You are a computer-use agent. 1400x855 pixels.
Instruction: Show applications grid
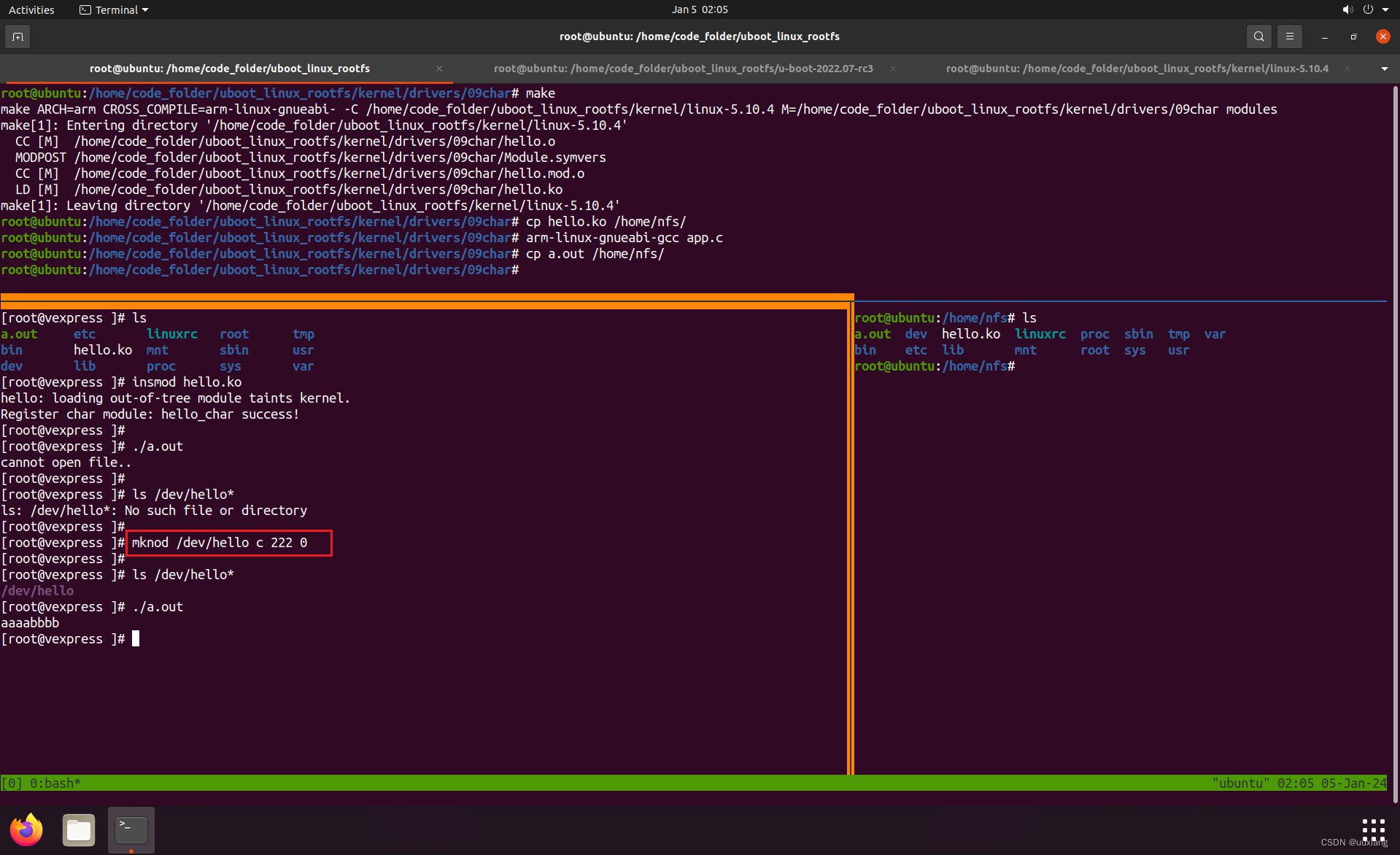pyautogui.click(x=1373, y=829)
